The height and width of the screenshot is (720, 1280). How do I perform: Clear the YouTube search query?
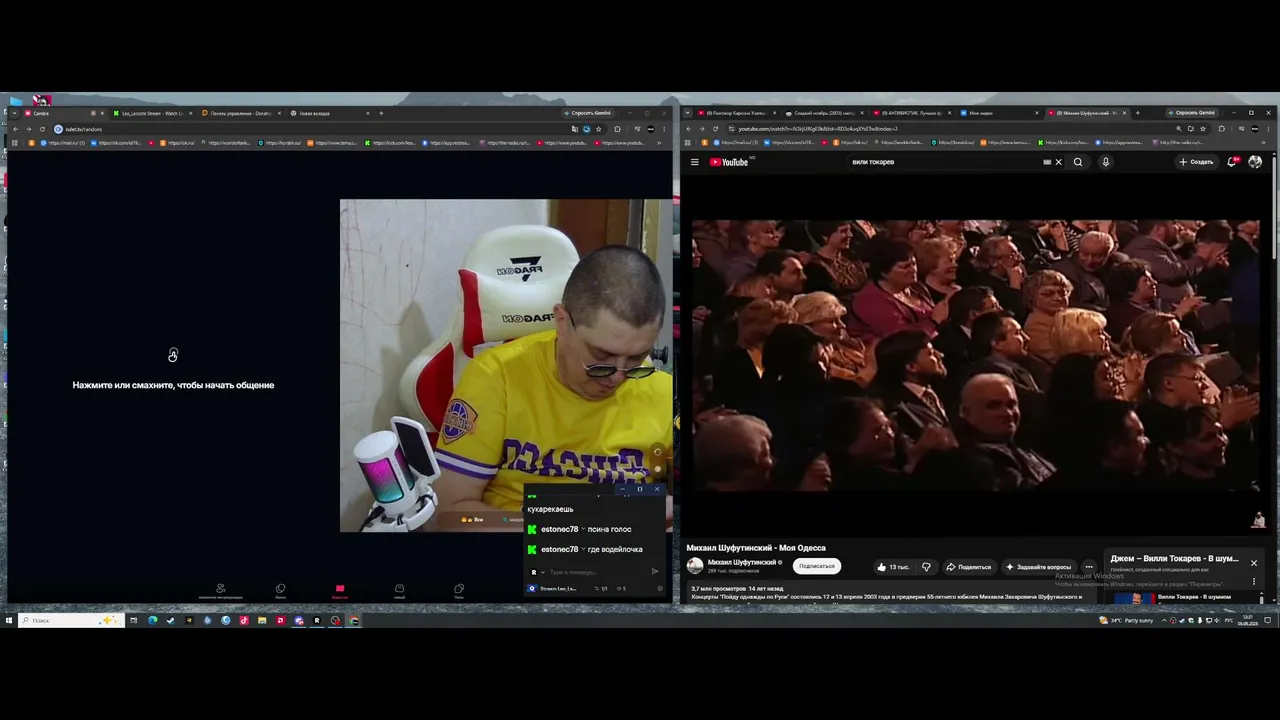tap(1058, 162)
